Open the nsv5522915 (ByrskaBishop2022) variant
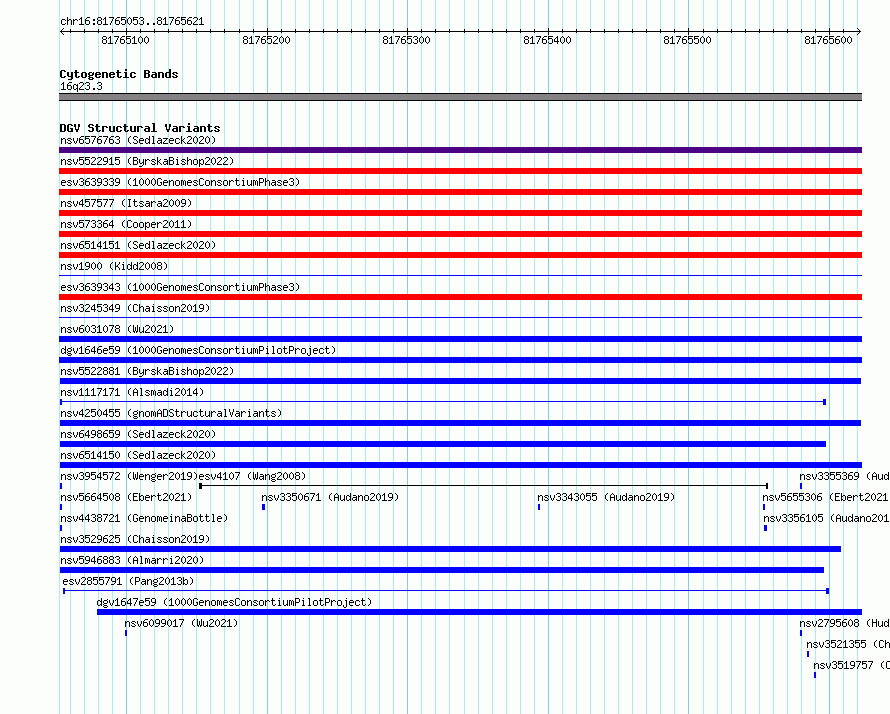Screen dimensions: 890x714 pyautogui.click(x=147, y=161)
